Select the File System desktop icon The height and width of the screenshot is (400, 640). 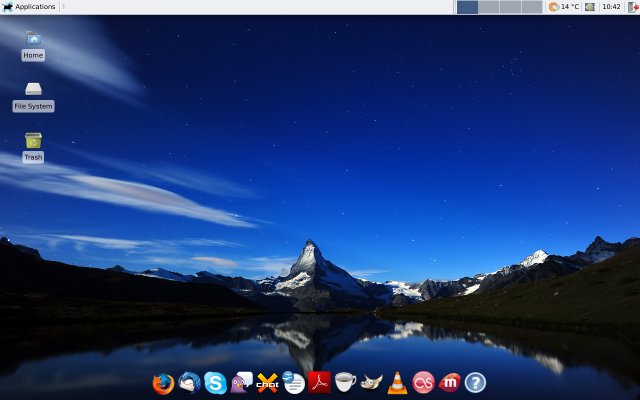pyautogui.click(x=33, y=89)
